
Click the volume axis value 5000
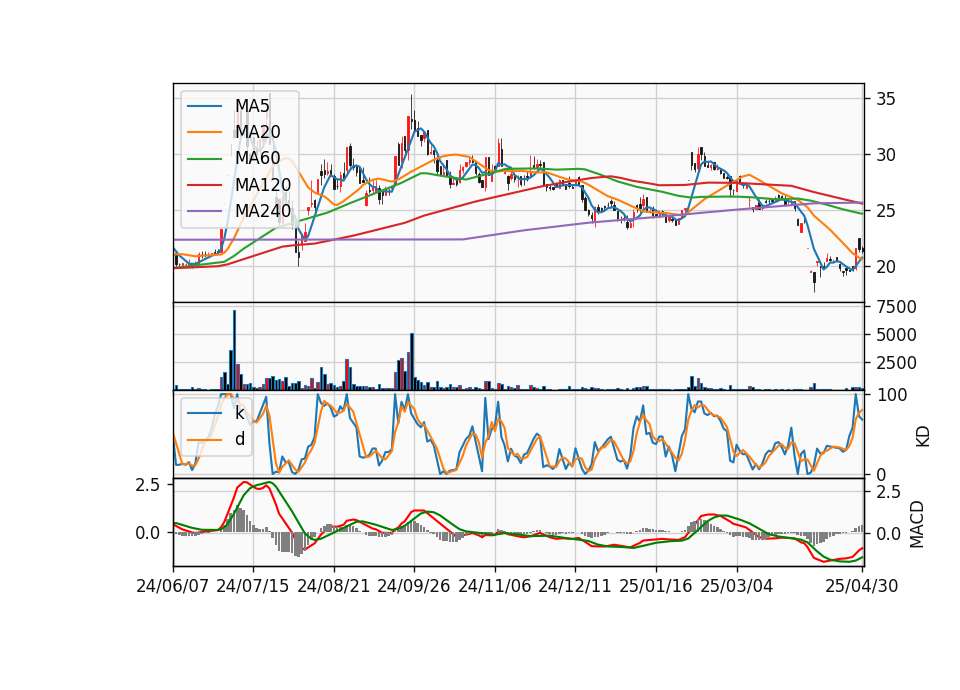click(897, 335)
